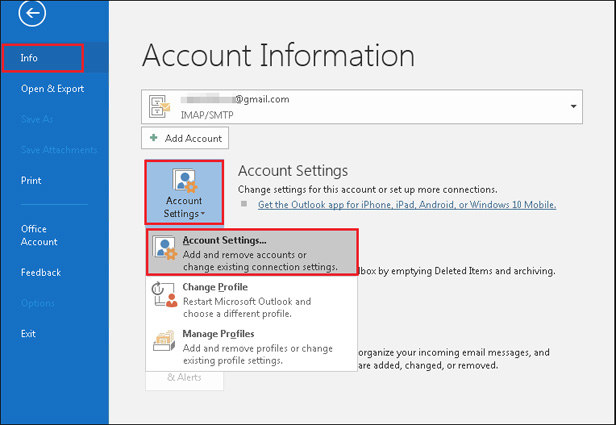The width and height of the screenshot is (616, 425).
Task: Click Exit in the sidebar
Action: [28, 334]
